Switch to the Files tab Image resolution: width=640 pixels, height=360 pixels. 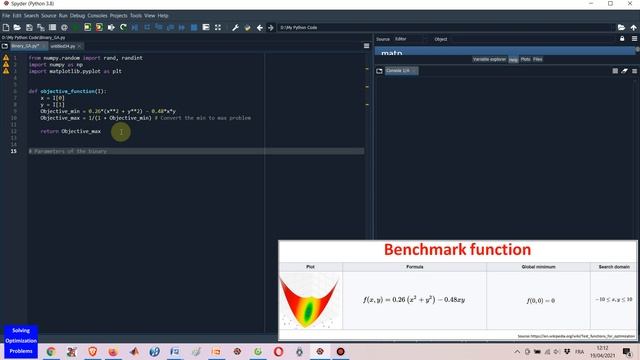click(538, 59)
